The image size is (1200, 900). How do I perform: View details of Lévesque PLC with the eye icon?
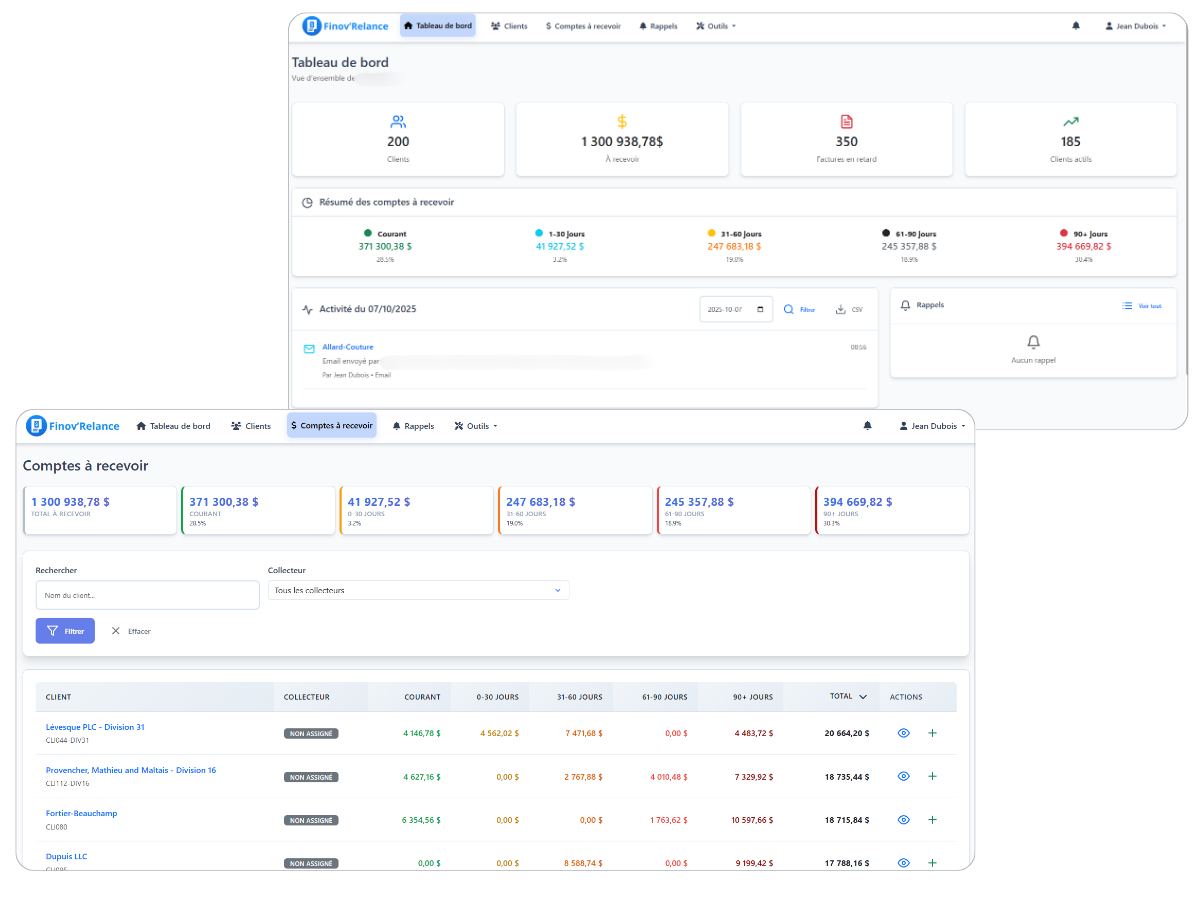point(903,733)
